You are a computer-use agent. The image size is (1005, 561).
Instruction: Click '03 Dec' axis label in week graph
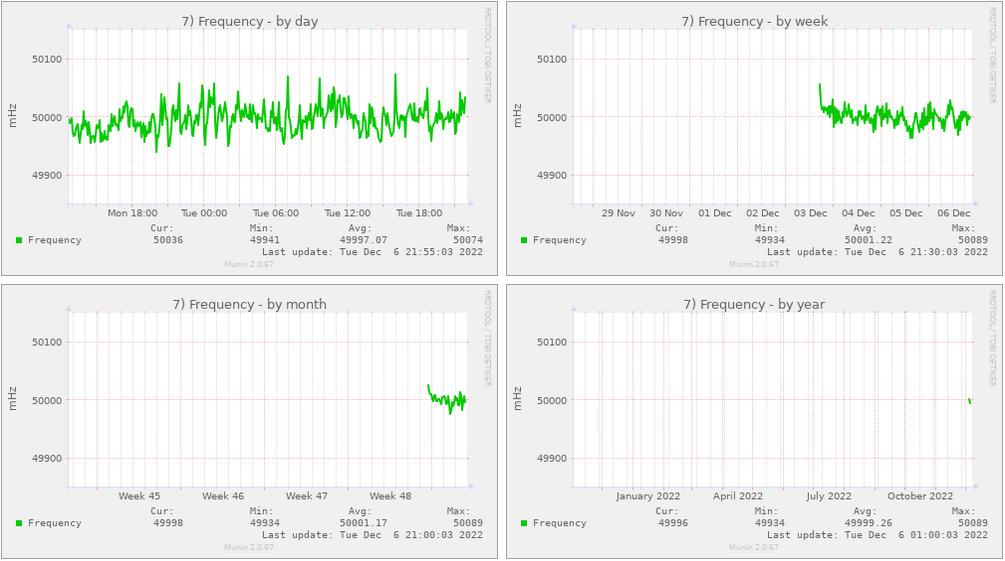tap(810, 213)
